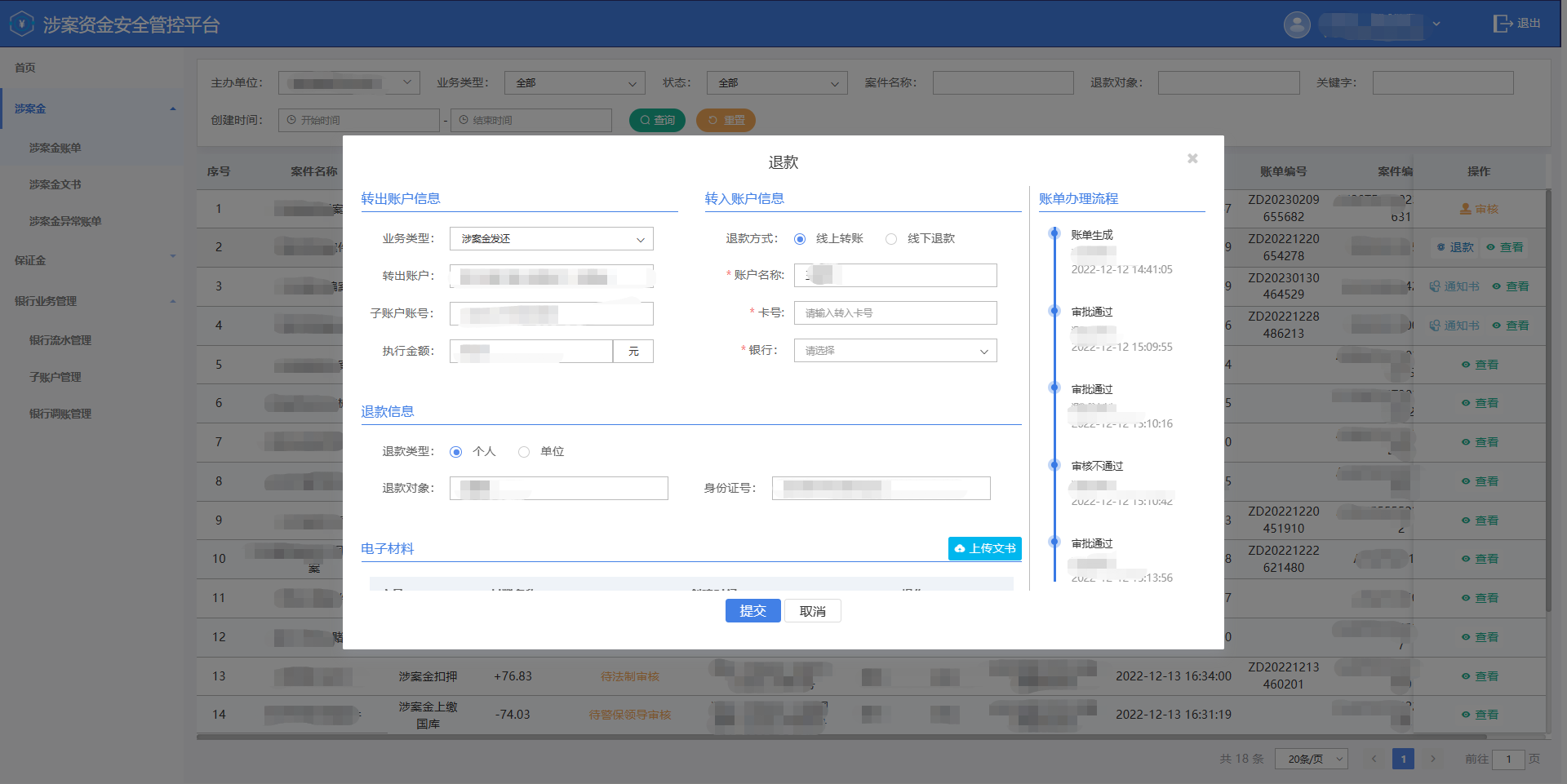This screenshot has width=1567, height=784.
Task: Click the 提交 submit button
Action: 752,610
